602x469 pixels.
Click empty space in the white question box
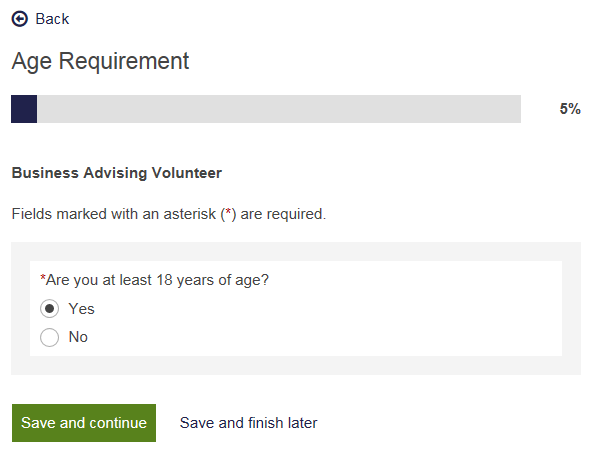400,320
